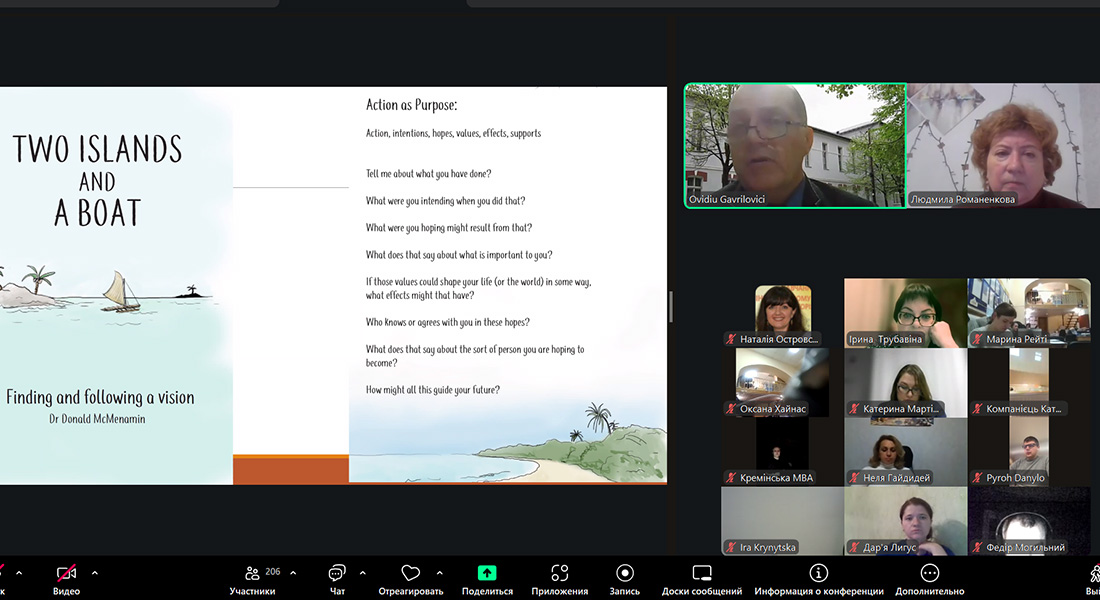
Task: Click Ірина Трубавіна's participant video tile
Action: [905, 312]
